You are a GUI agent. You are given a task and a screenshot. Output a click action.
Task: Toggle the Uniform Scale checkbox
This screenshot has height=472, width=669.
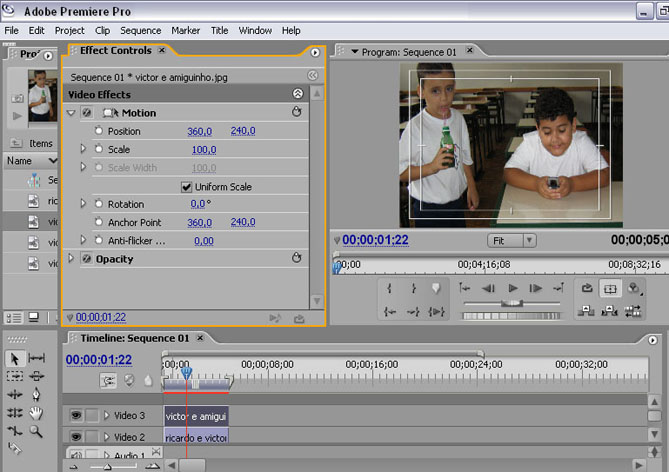(x=186, y=187)
